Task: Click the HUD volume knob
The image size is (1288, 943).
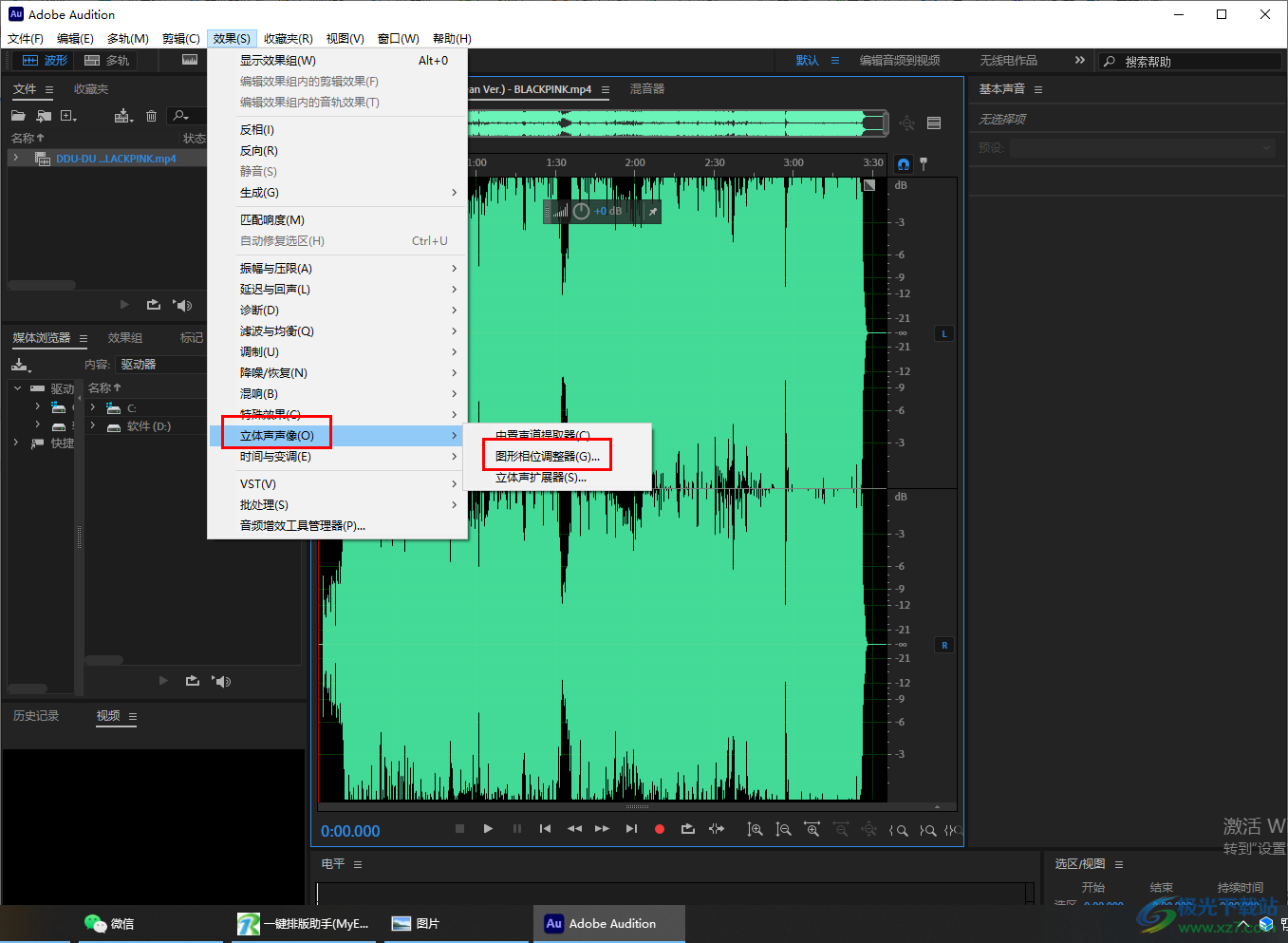Action: point(581,211)
